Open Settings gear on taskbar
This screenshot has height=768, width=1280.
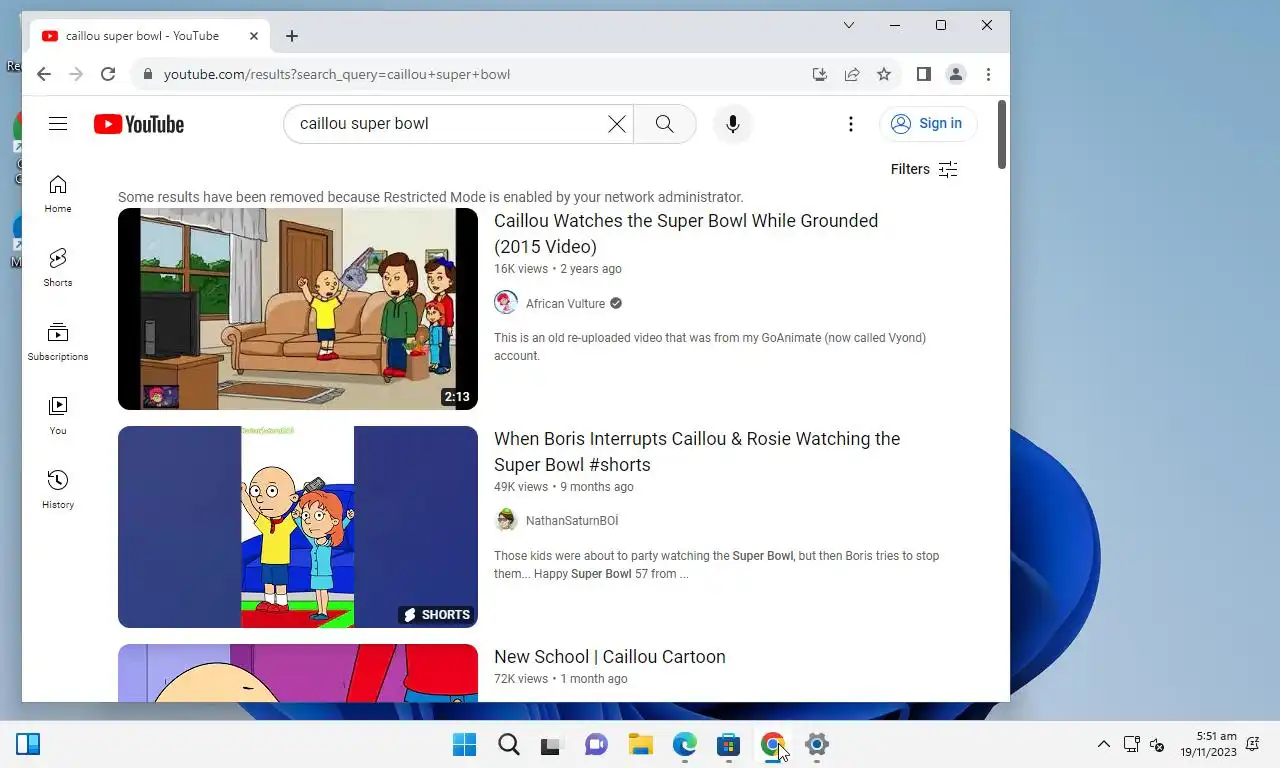point(817,744)
